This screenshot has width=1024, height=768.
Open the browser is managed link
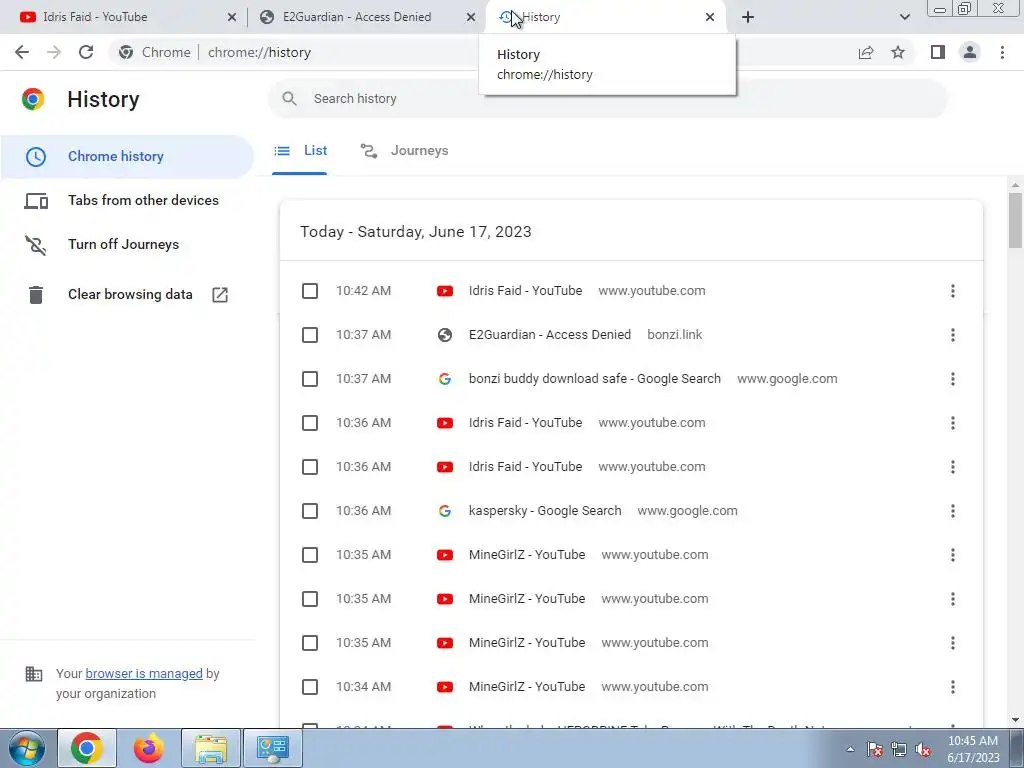coord(144,673)
